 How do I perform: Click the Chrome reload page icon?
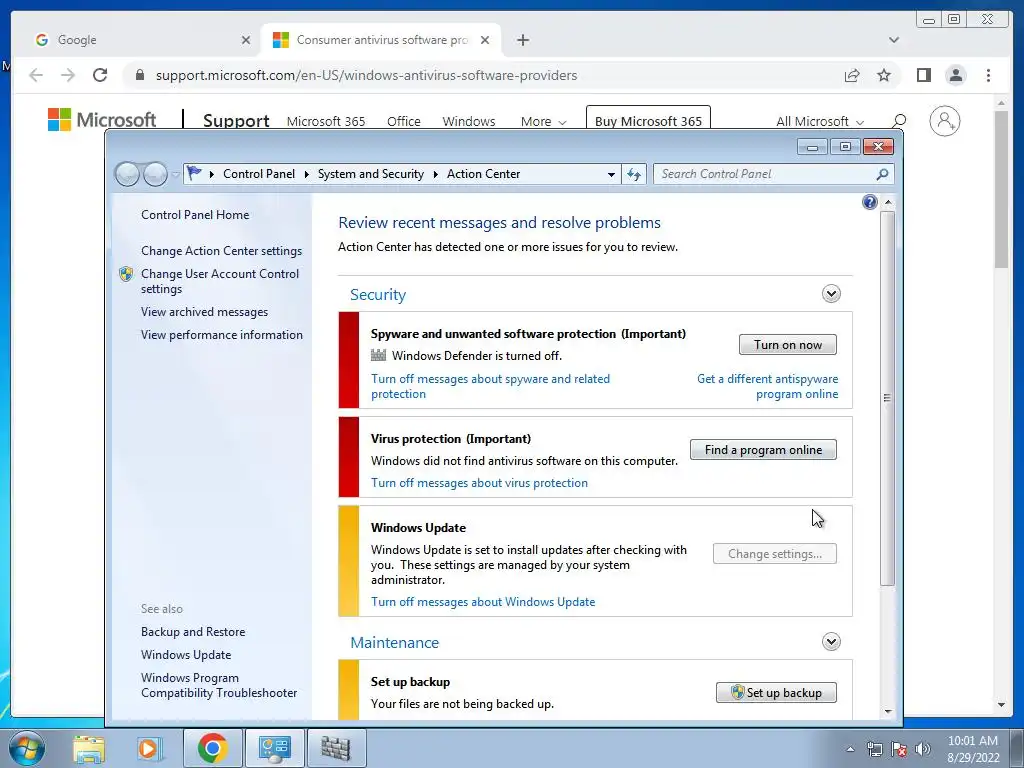point(100,75)
